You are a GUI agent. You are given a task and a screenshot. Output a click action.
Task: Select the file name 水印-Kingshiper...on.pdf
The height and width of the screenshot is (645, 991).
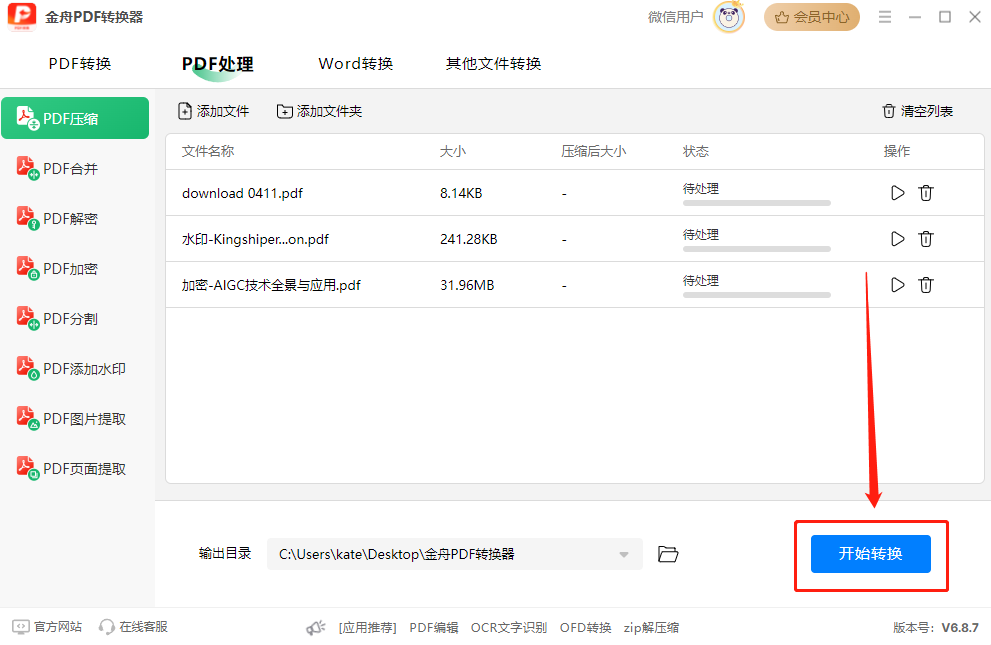click(255, 239)
